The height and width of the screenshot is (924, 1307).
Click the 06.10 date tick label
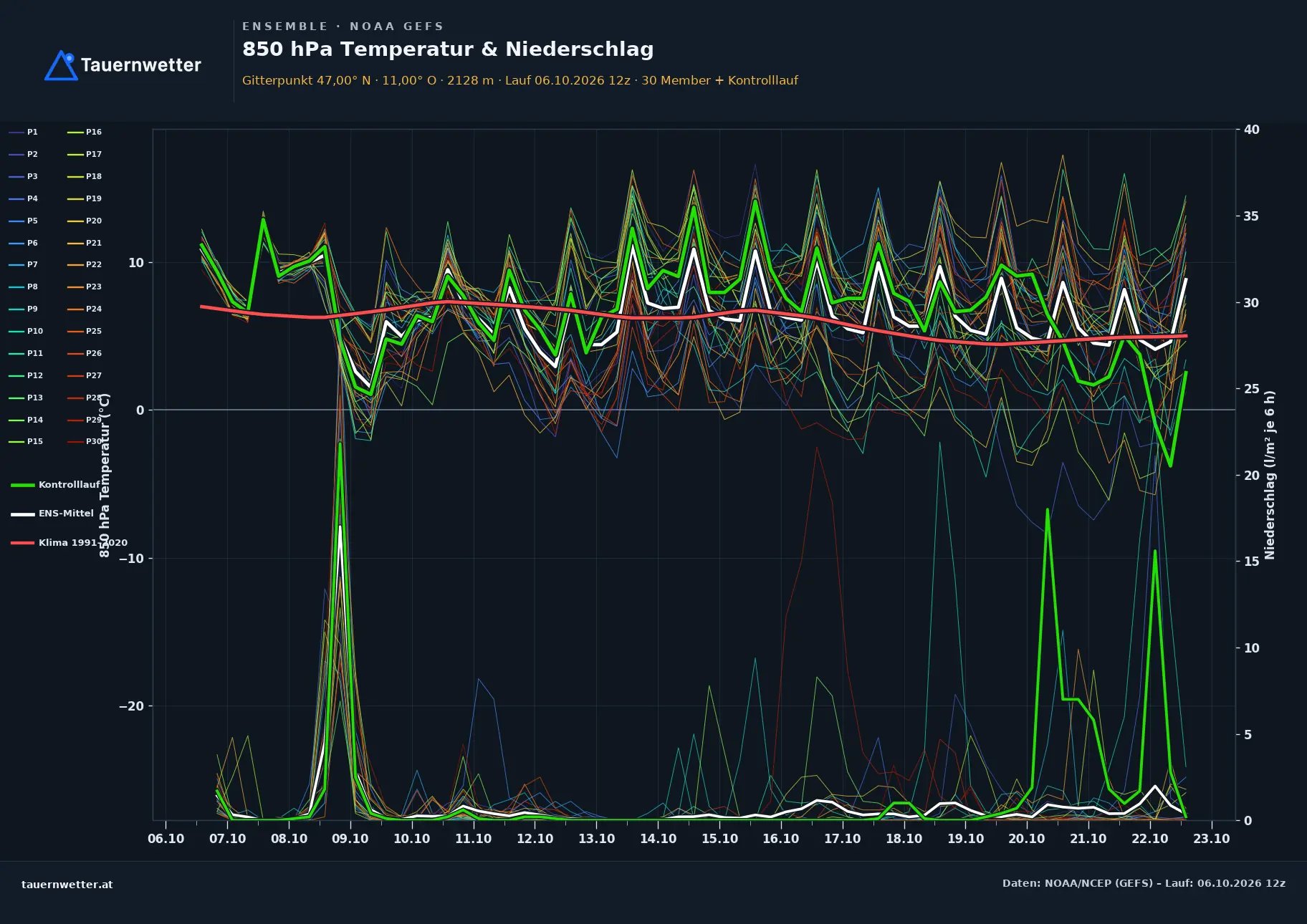(166, 839)
